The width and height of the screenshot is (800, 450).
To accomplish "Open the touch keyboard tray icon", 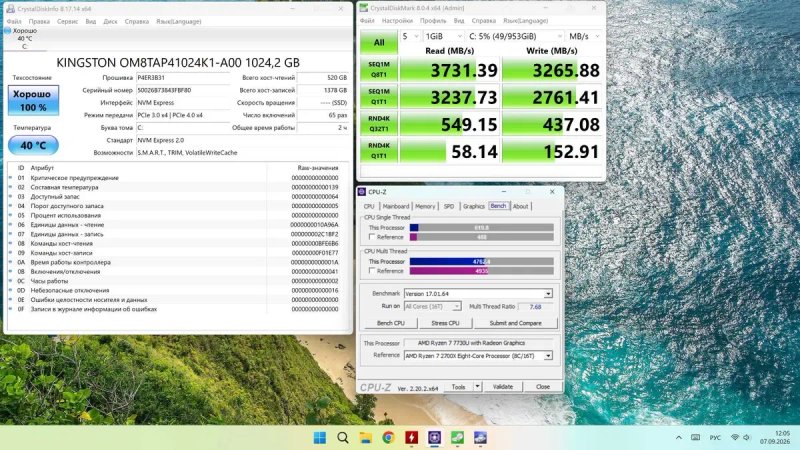I will pos(695,438).
